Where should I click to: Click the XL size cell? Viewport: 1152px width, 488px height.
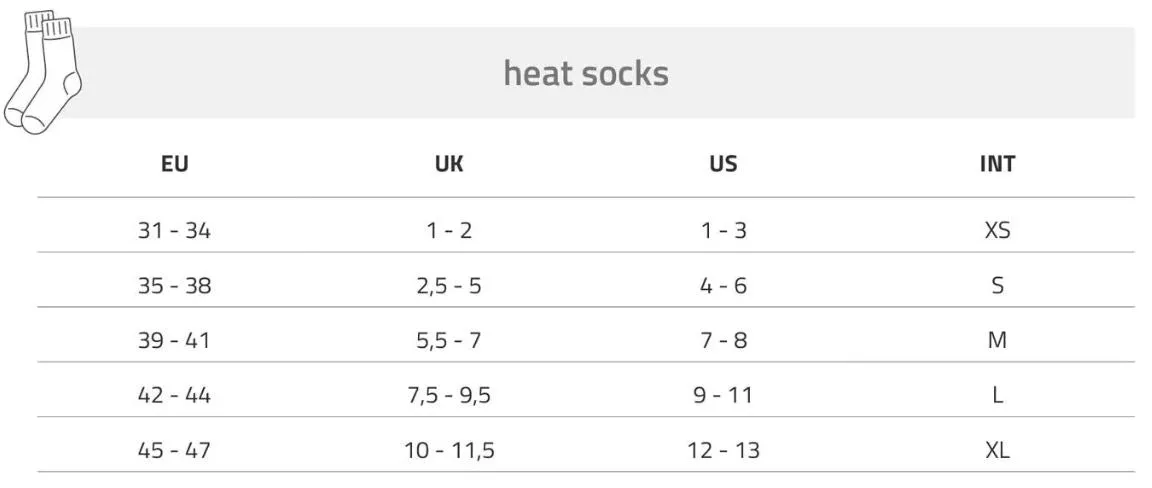coord(997,450)
